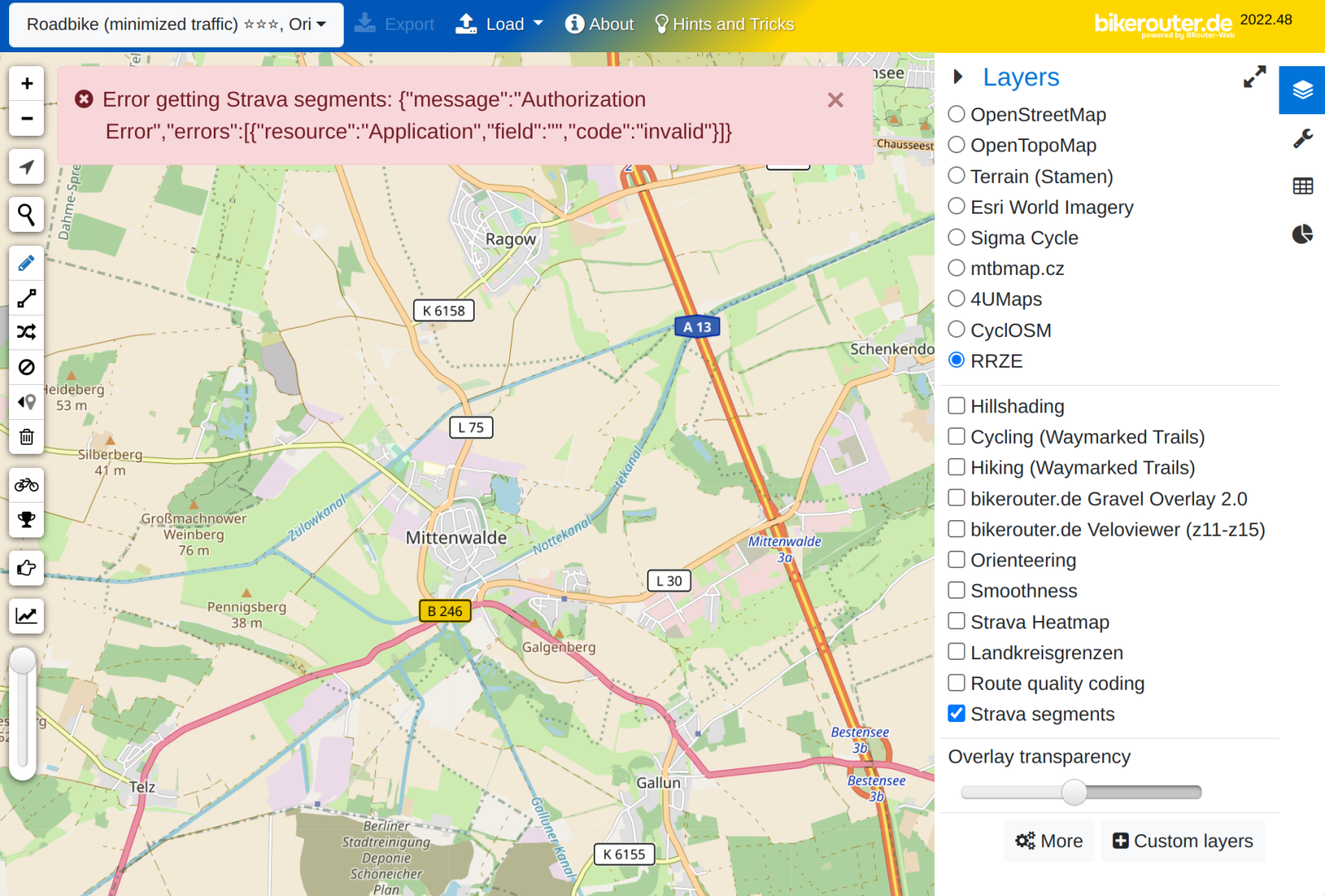The height and width of the screenshot is (896, 1325).
Task: Uncheck the Strava segments overlay
Action: pos(956,714)
